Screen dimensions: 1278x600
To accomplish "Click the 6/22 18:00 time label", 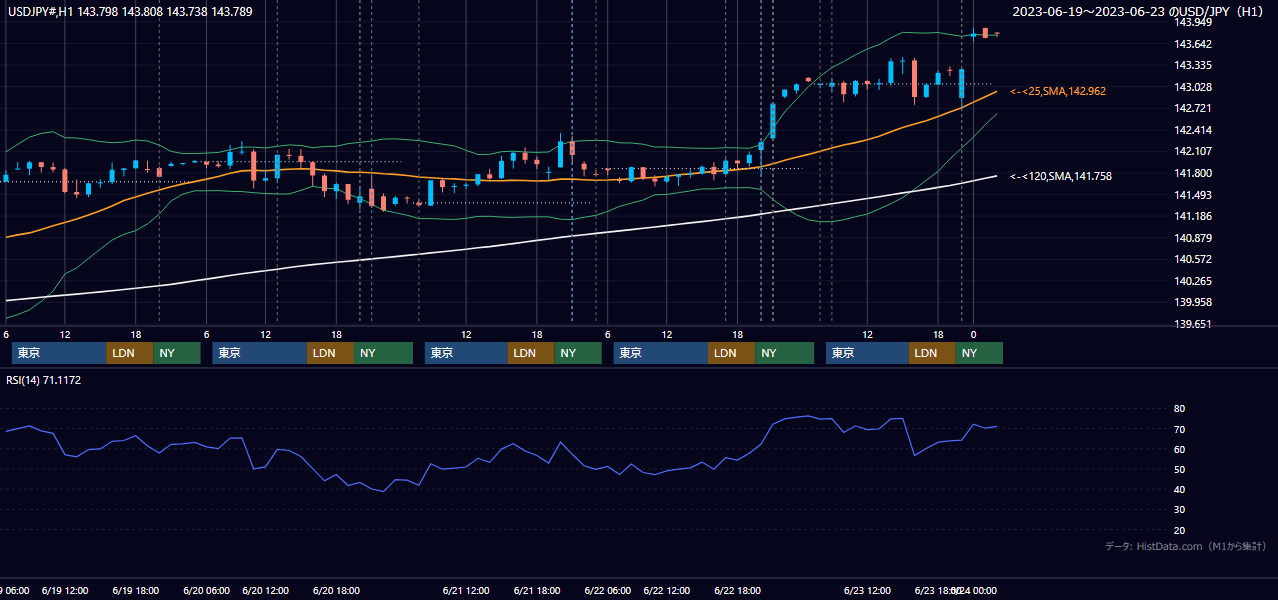I will [737, 591].
